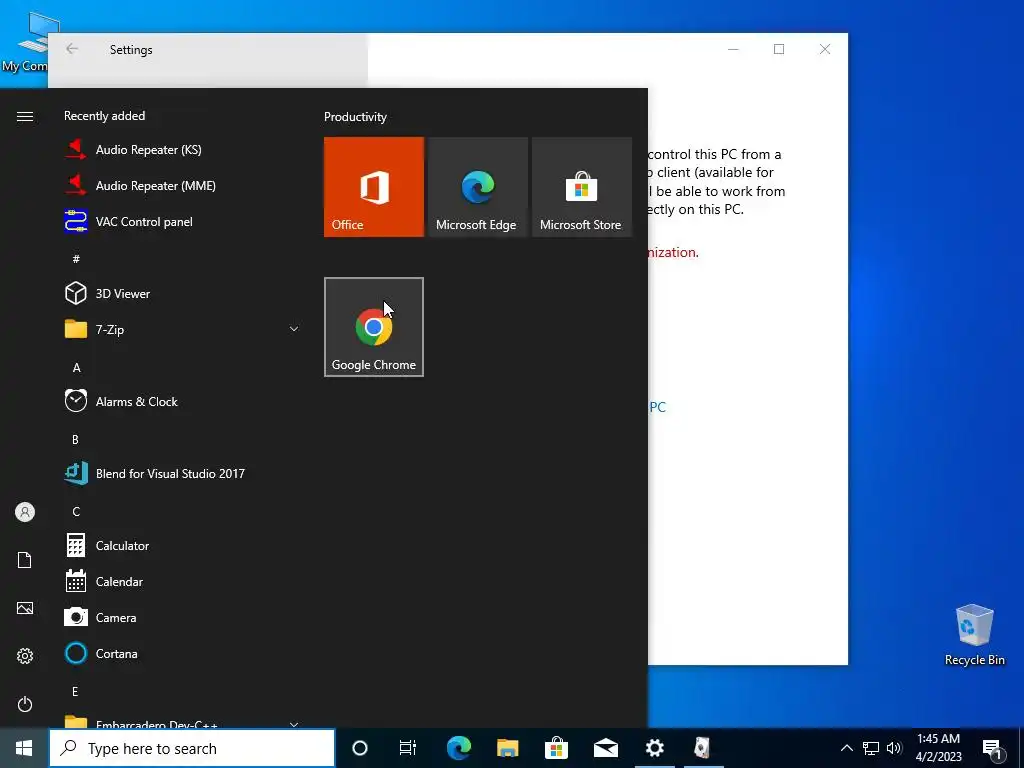
Task: Open Calculator app
Action: pos(182,545)
